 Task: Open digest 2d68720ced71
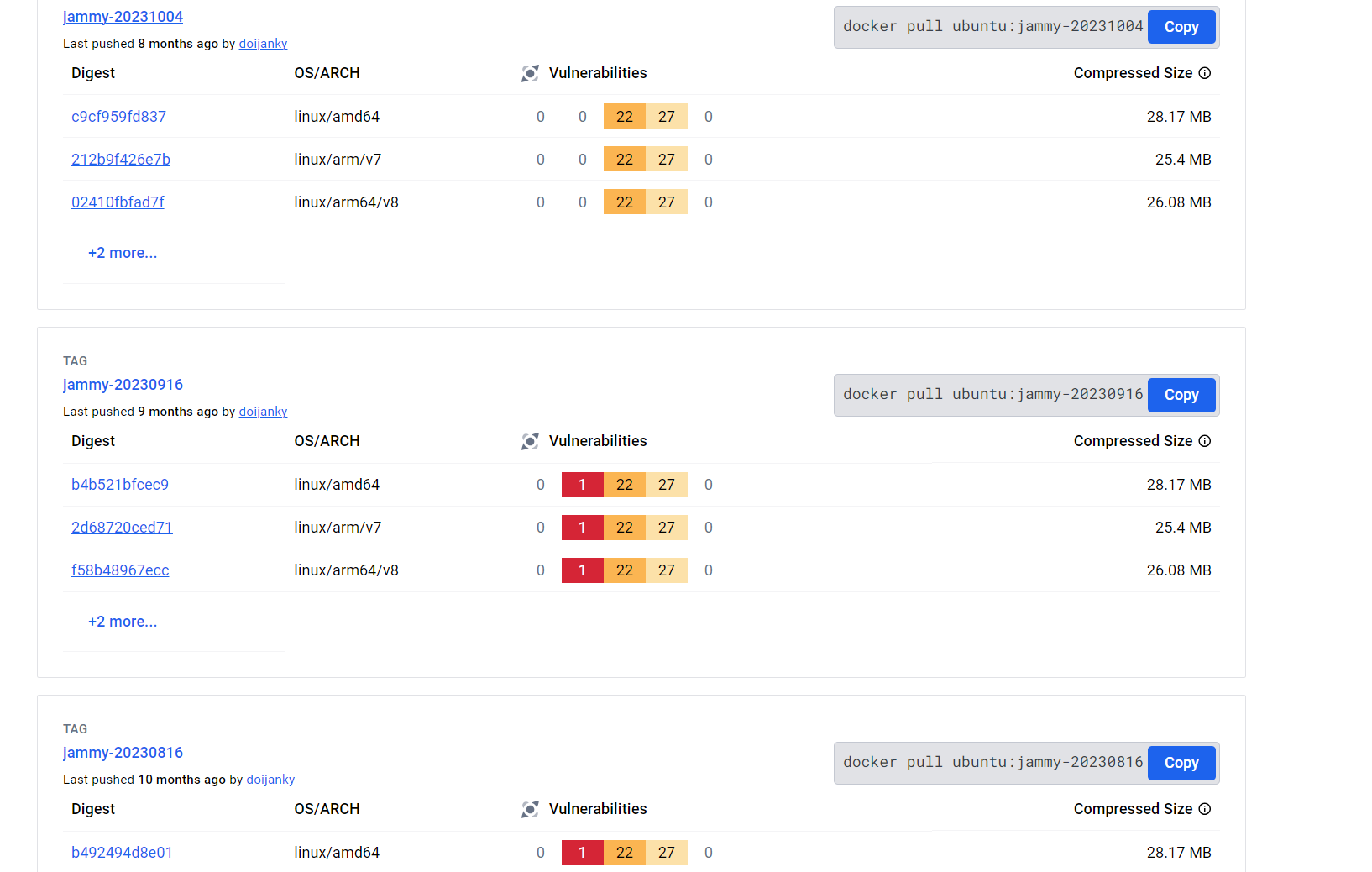coord(122,528)
